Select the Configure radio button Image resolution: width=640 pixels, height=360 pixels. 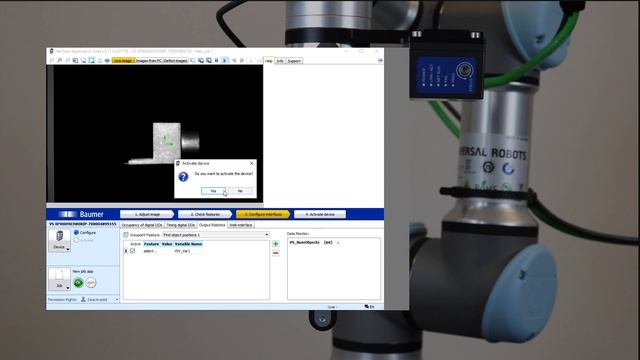(x=76, y=232)
